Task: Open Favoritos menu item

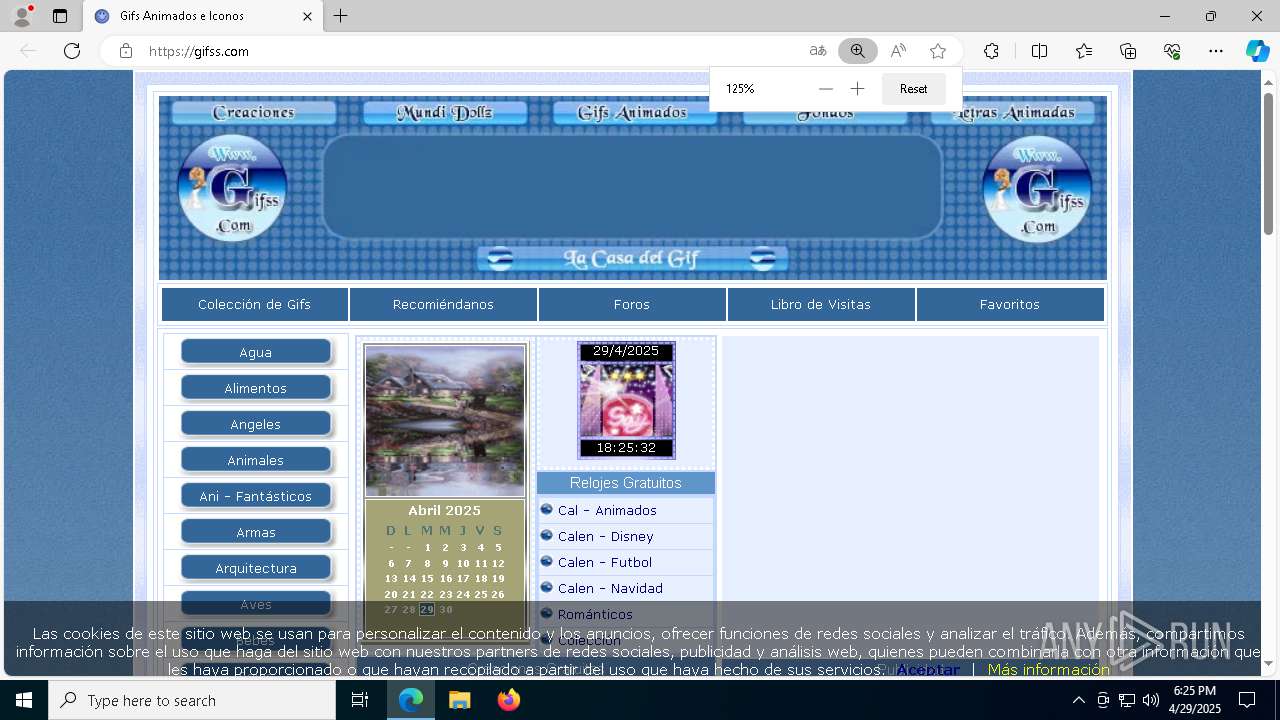Action: click(1010, 305)
